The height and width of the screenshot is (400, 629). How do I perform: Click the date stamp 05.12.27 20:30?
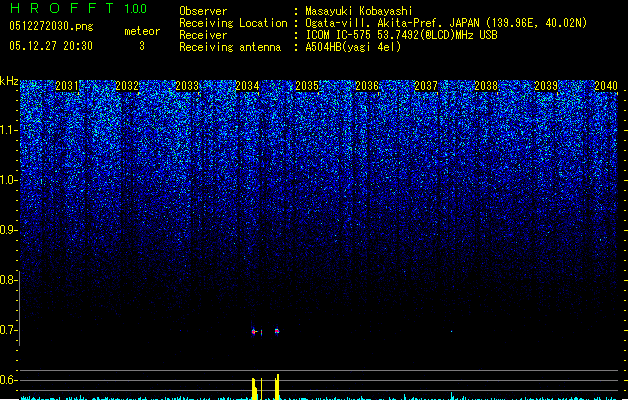[51, 46]
